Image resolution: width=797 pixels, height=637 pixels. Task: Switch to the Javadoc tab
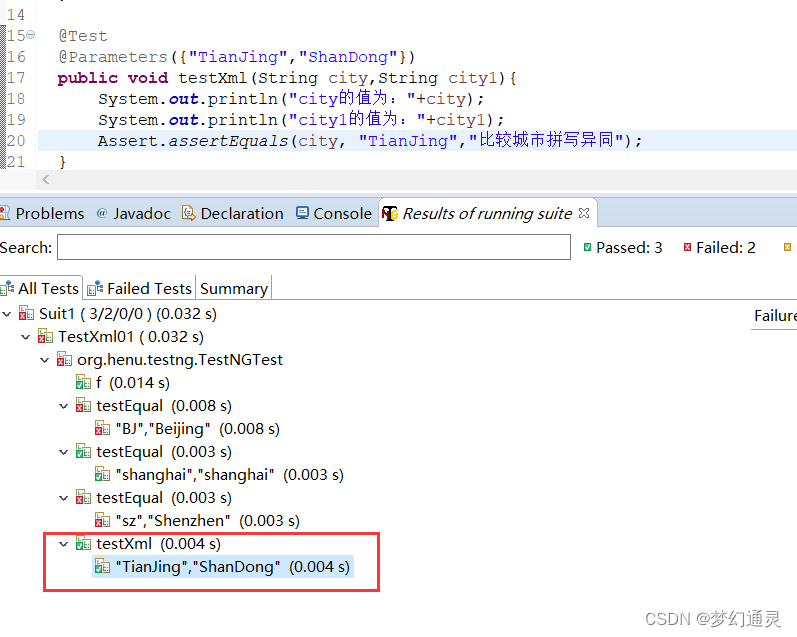[x=134, y=214]
